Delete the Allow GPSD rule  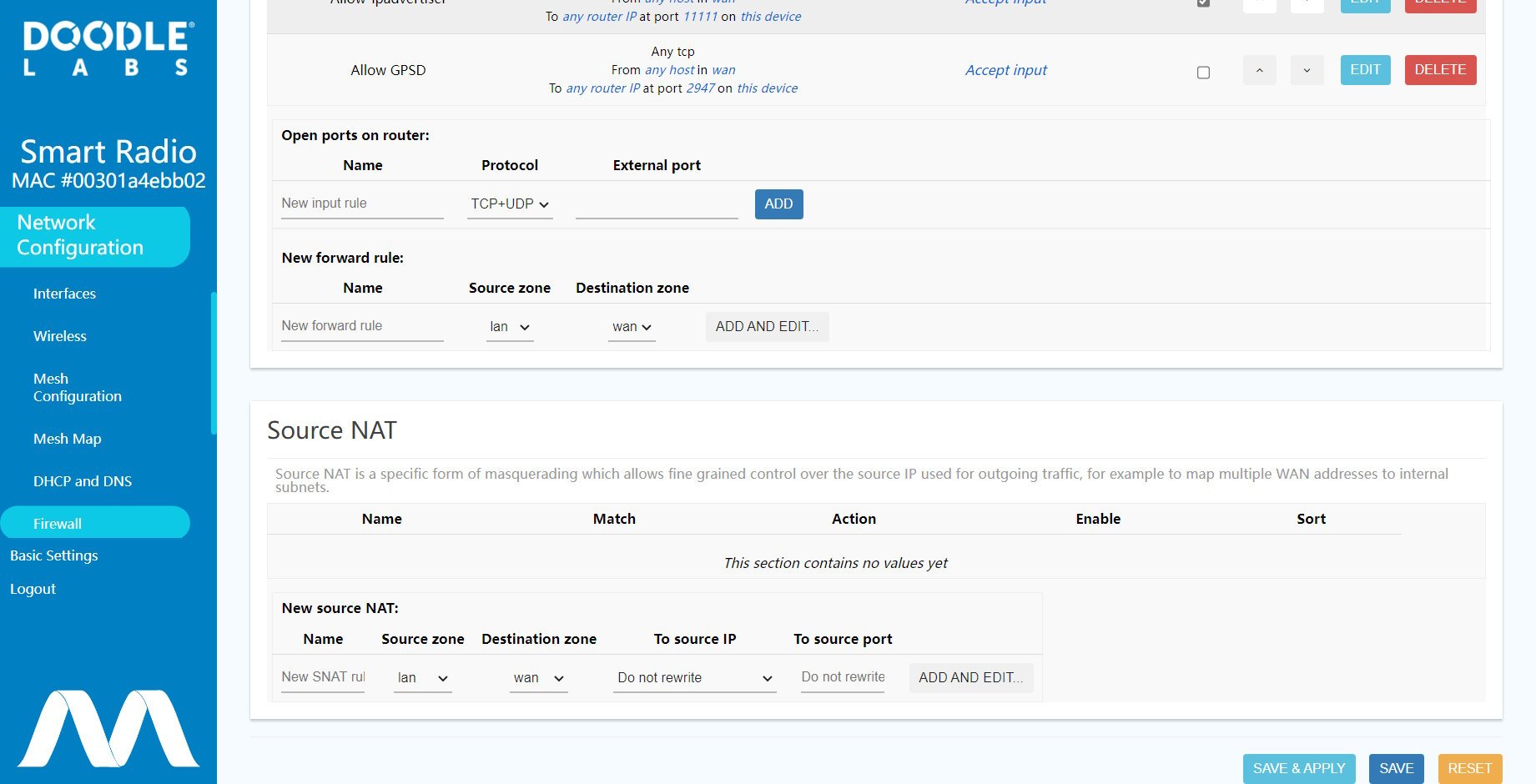click(x=1440, y=70)
